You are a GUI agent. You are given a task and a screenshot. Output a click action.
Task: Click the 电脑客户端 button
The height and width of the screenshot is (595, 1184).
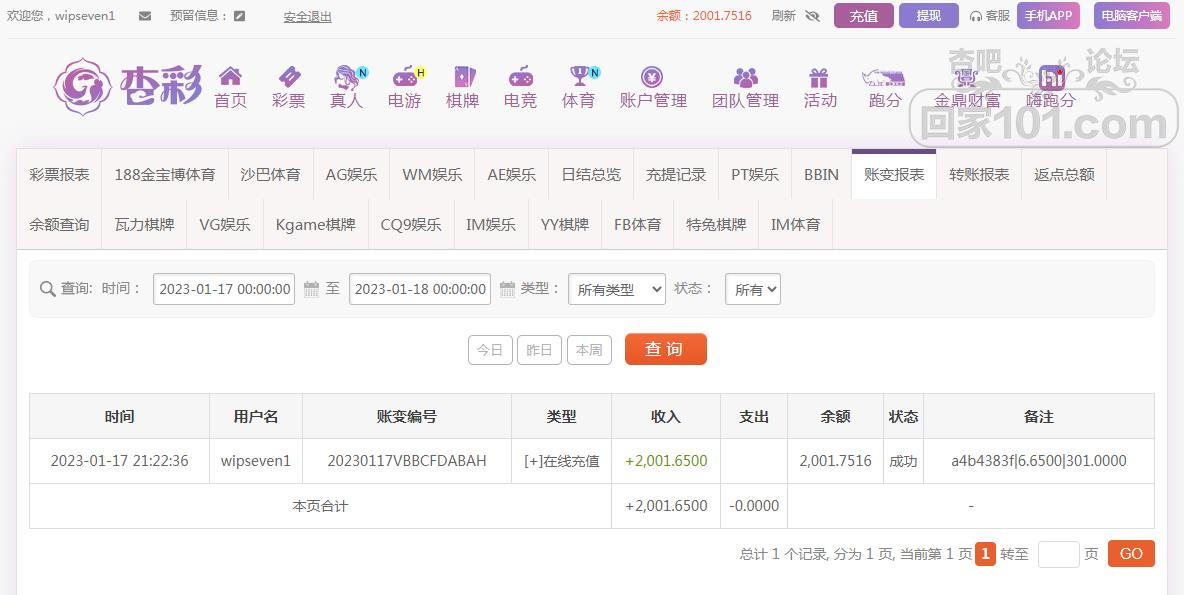coord(1131,16)
